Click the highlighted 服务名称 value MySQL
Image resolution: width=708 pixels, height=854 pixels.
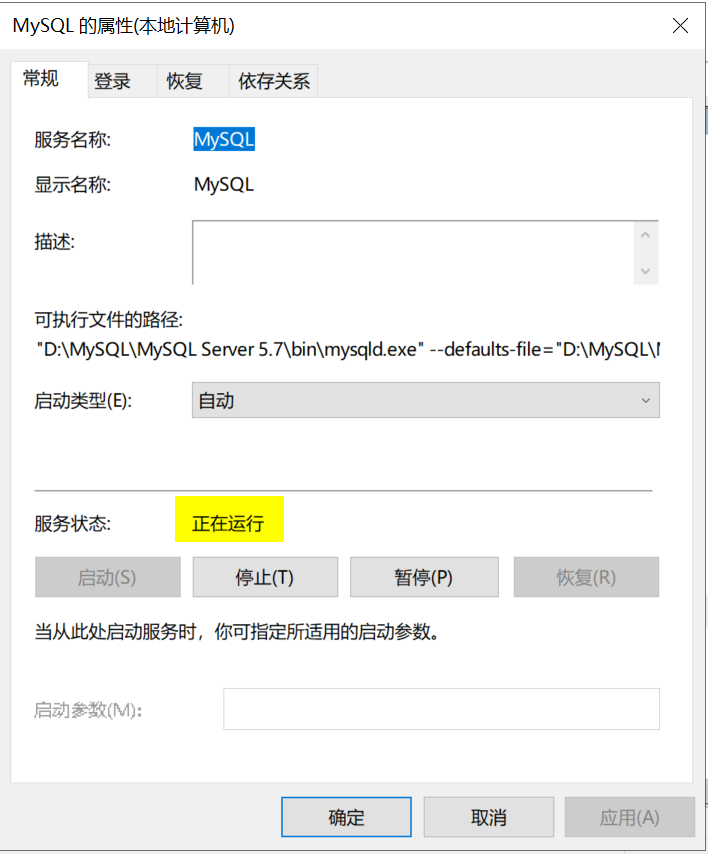pos(224,140)
